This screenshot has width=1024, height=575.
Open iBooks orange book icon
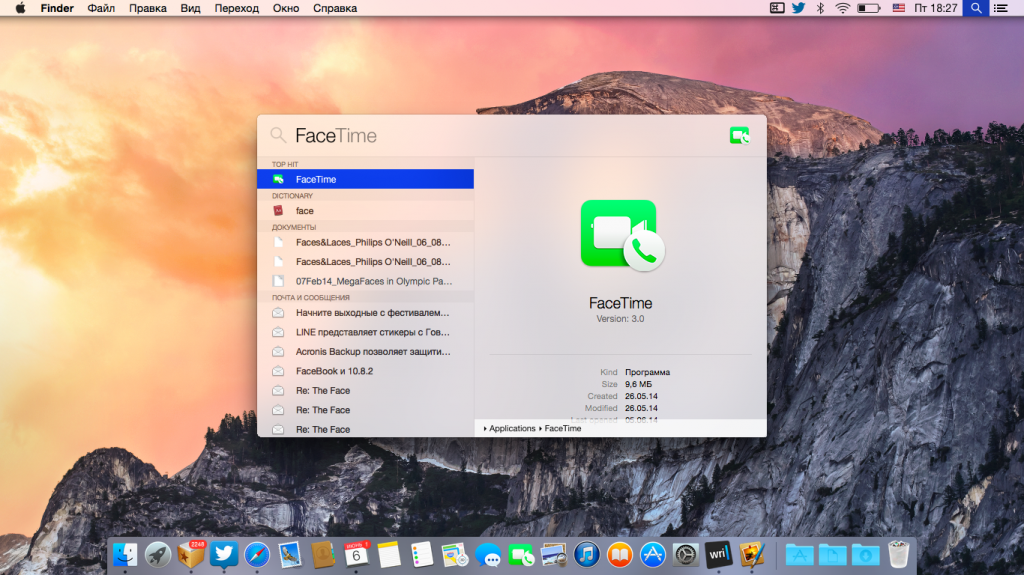point(620,555)
